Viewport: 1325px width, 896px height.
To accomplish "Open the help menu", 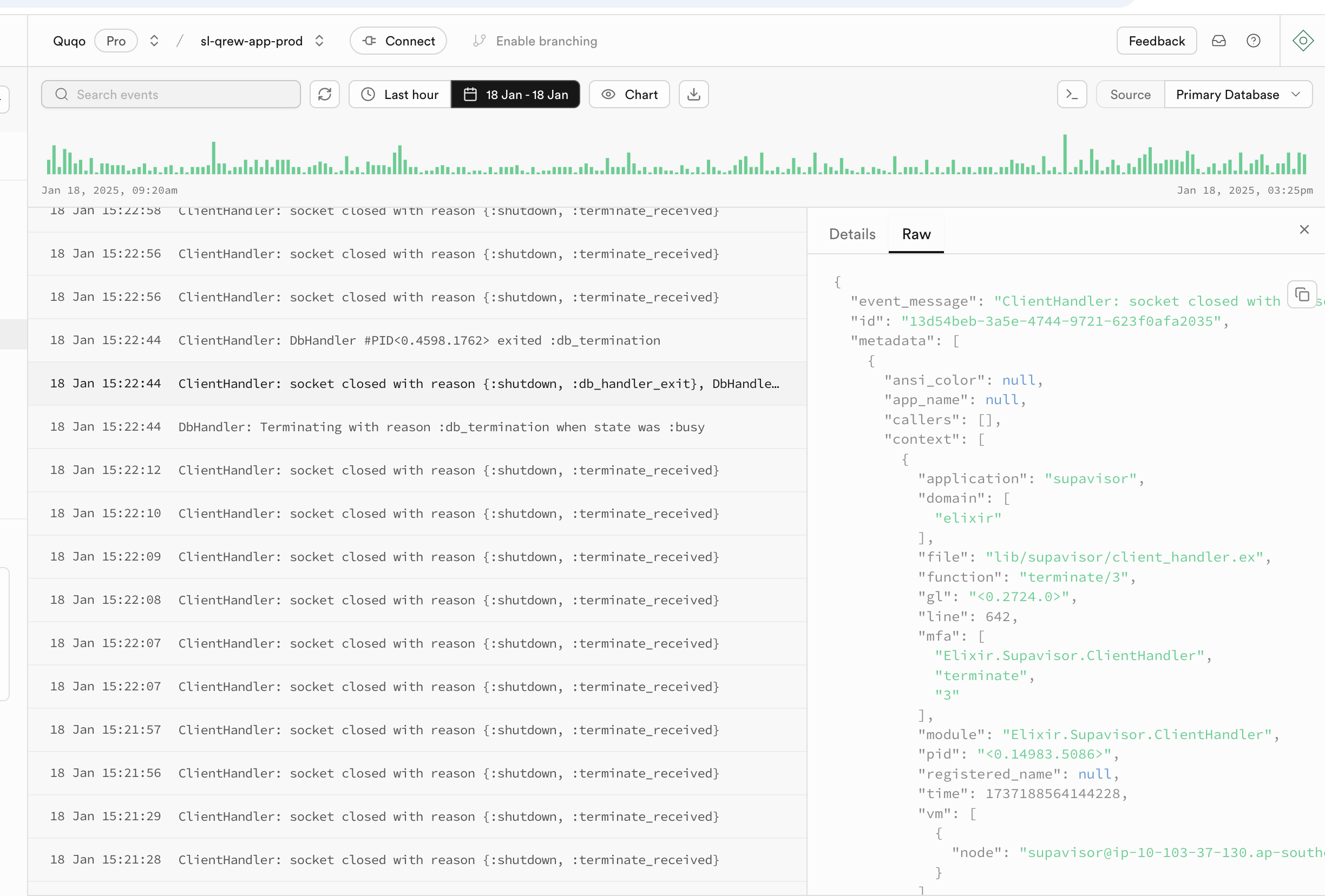I will (1254, 41).
